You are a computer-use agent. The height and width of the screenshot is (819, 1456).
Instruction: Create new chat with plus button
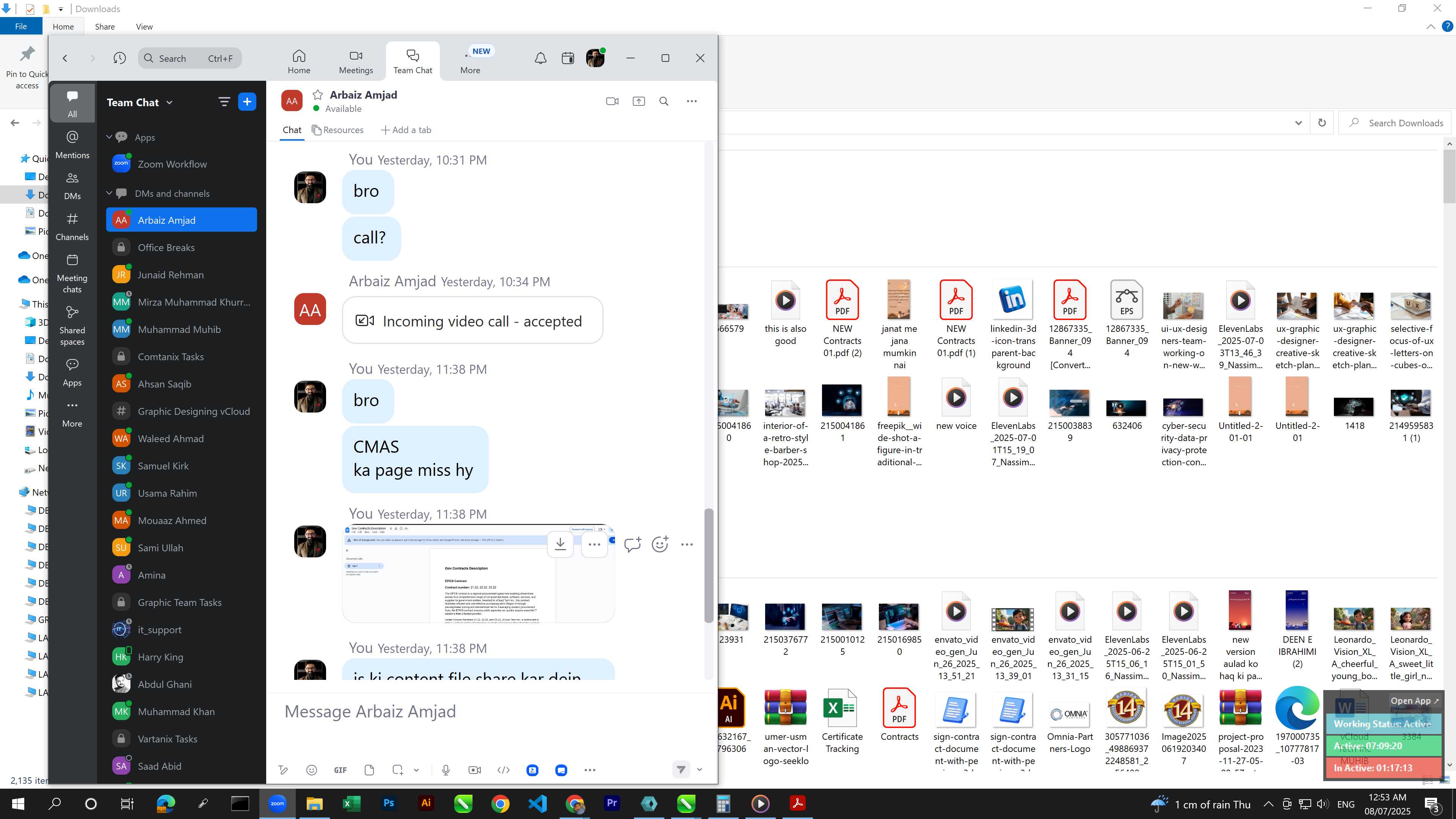[x=247, y=102]
